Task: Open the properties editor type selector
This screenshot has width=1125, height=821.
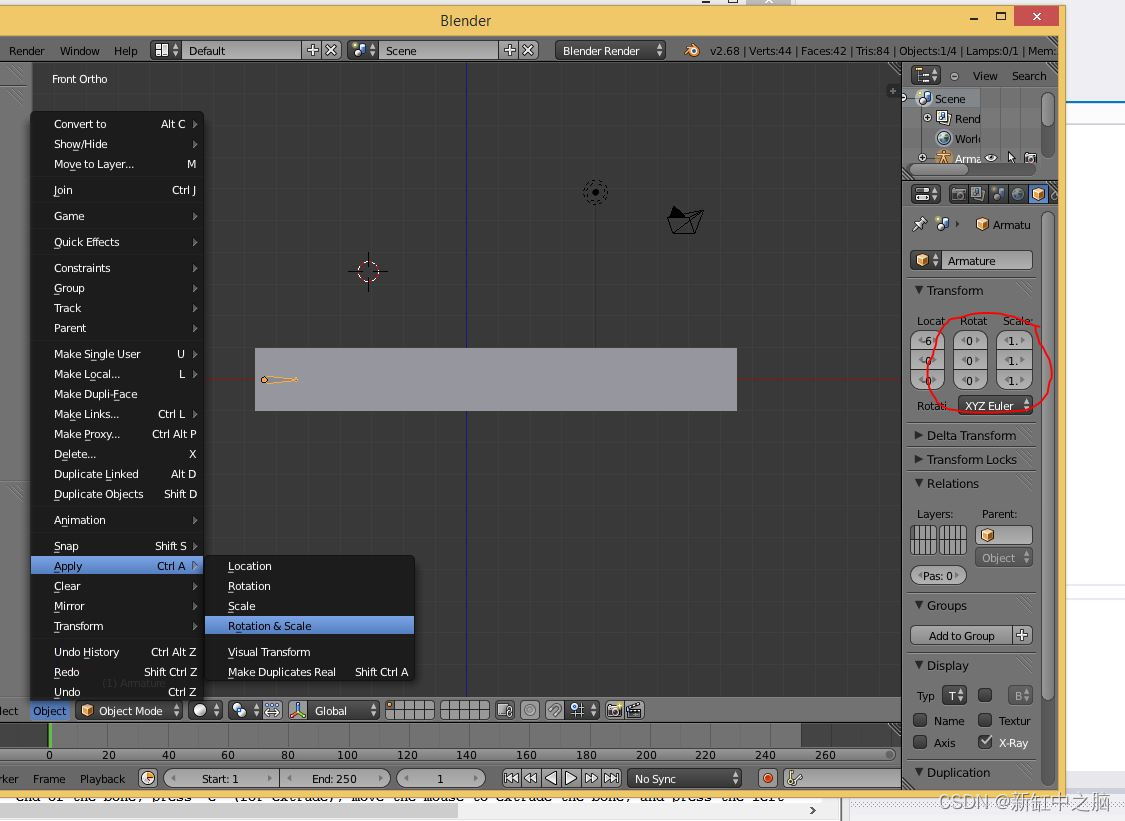Action: (926, 194)
